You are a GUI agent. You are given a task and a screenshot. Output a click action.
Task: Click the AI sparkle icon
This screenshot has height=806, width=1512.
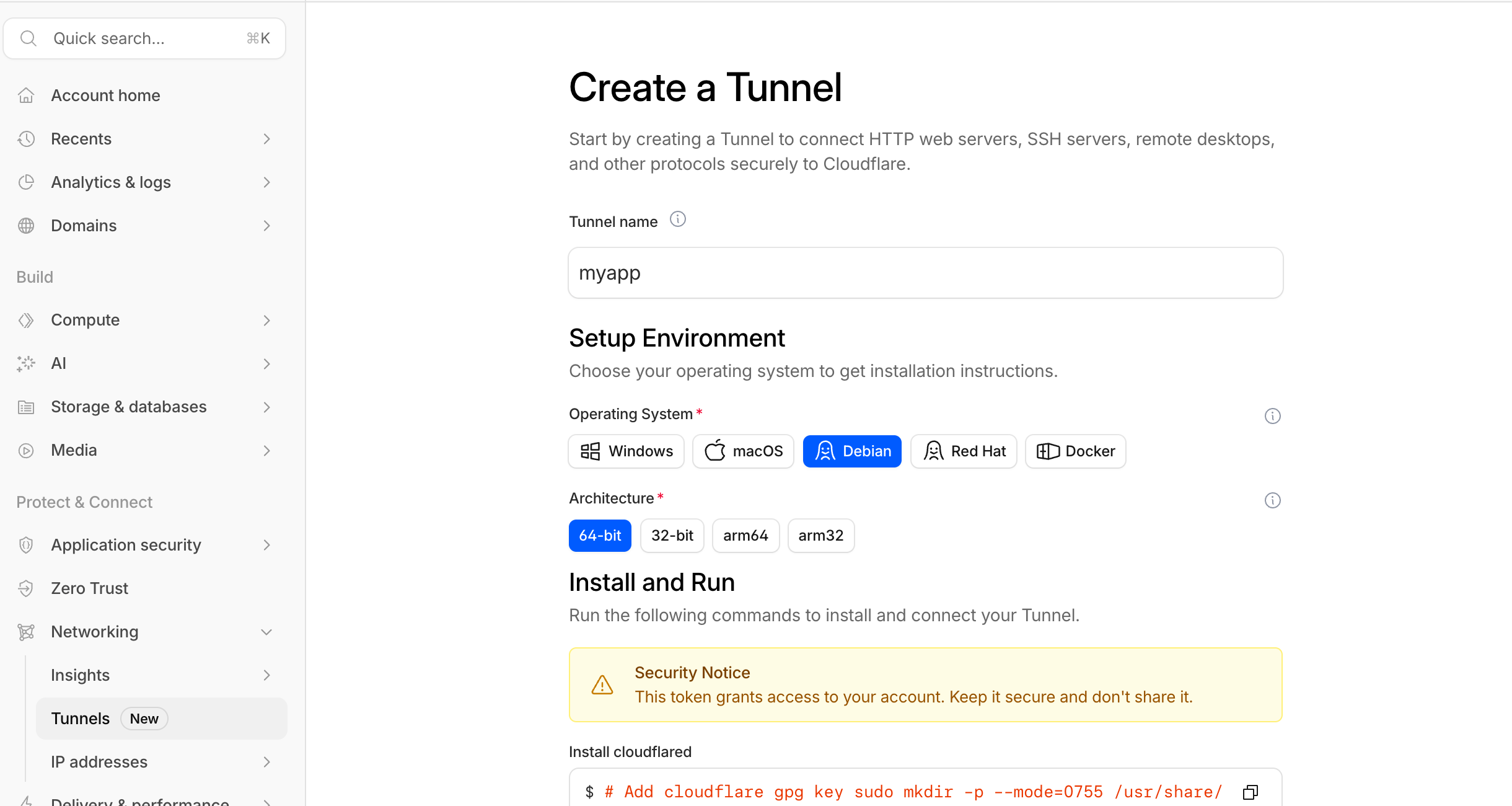(26, 363)
